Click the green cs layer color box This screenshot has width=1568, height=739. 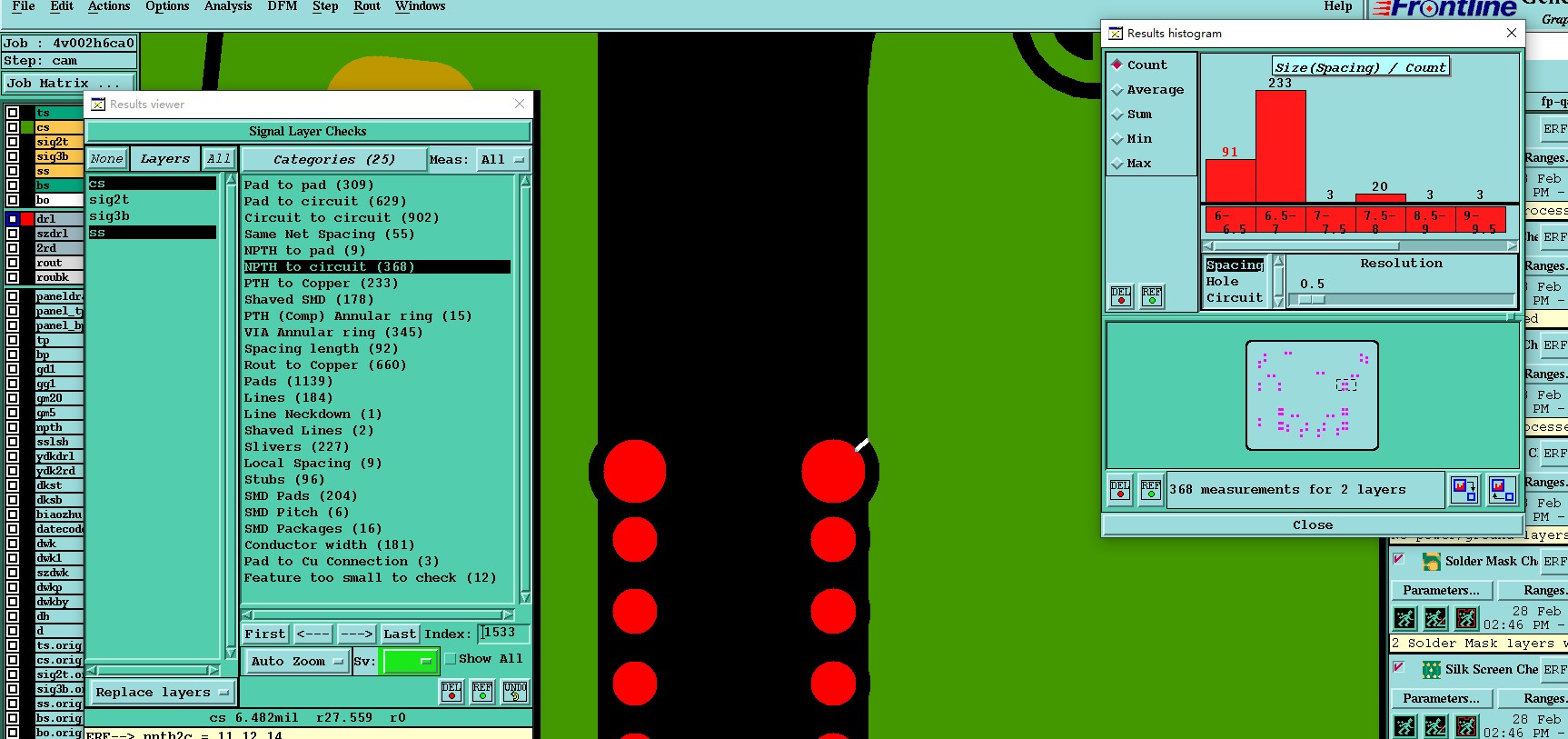point(27,127)
